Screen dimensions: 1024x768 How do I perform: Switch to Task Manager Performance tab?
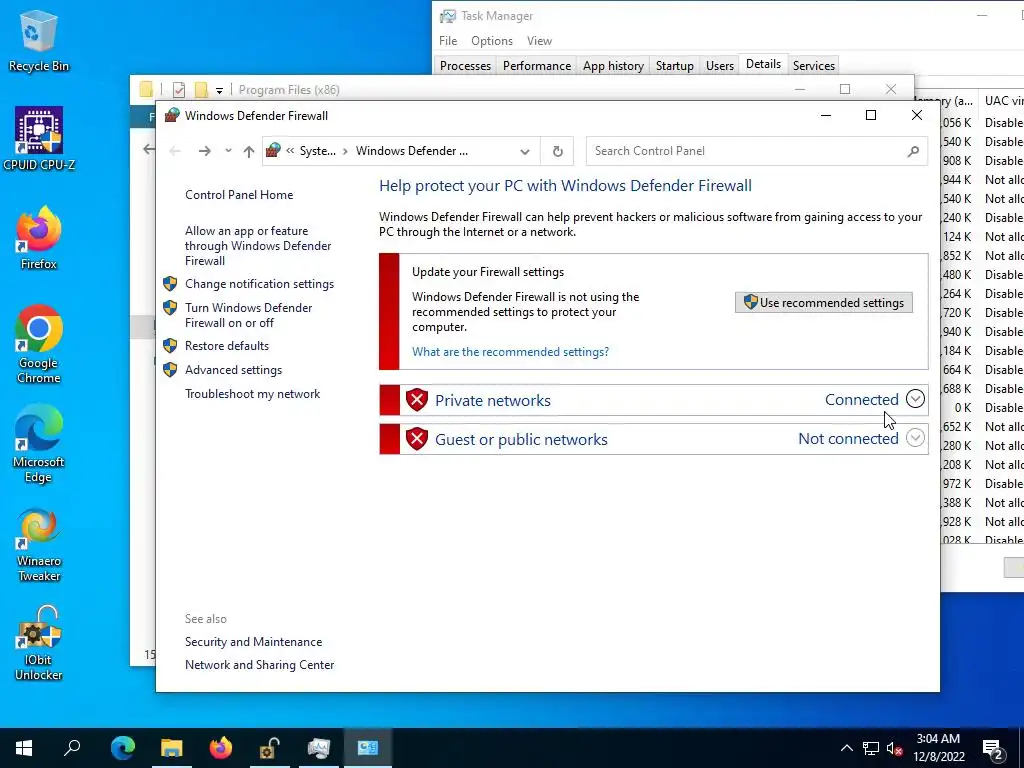(x=537, y=65)
